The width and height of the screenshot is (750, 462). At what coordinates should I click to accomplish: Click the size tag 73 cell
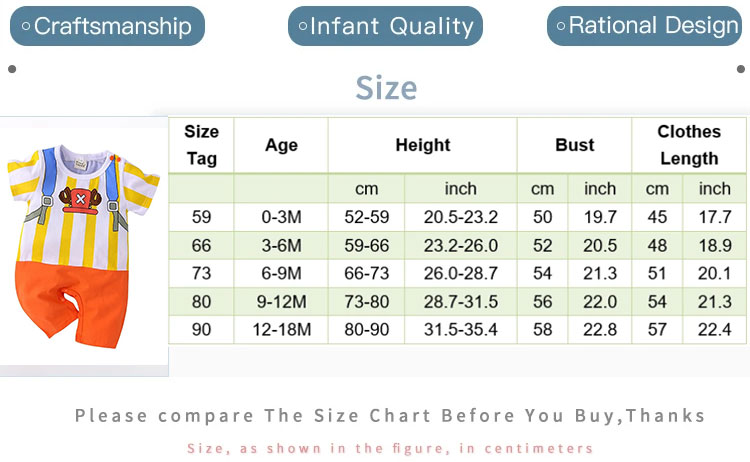(x=201, y=273)
